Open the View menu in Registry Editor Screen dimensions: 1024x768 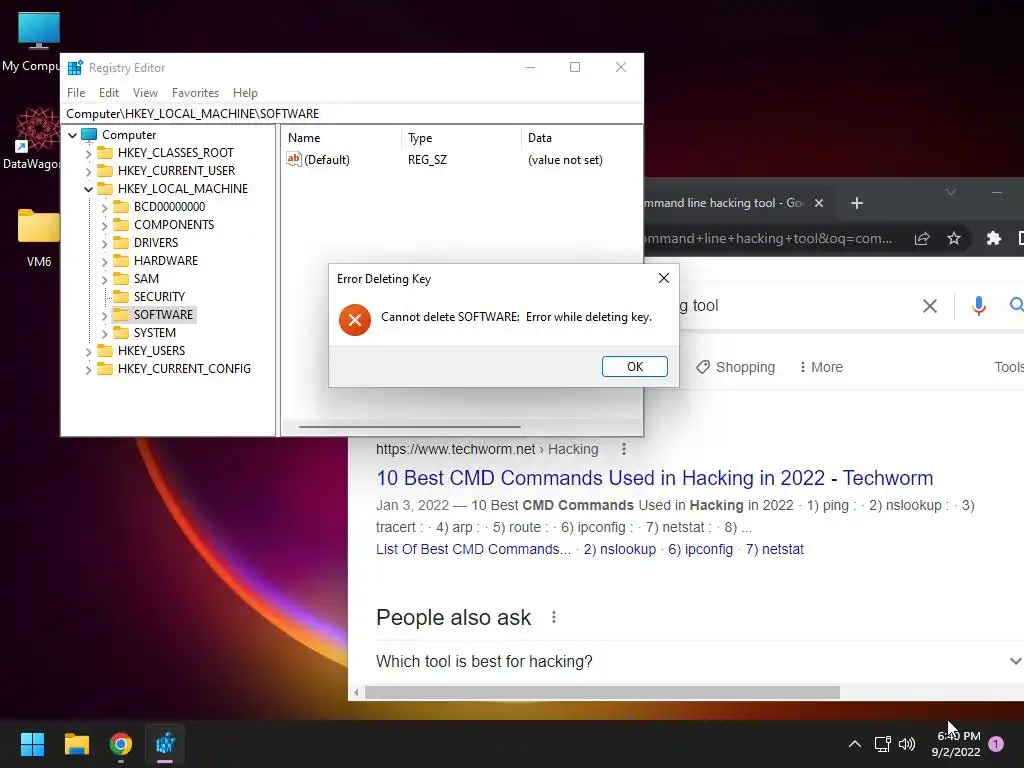(x=145, y=93)
